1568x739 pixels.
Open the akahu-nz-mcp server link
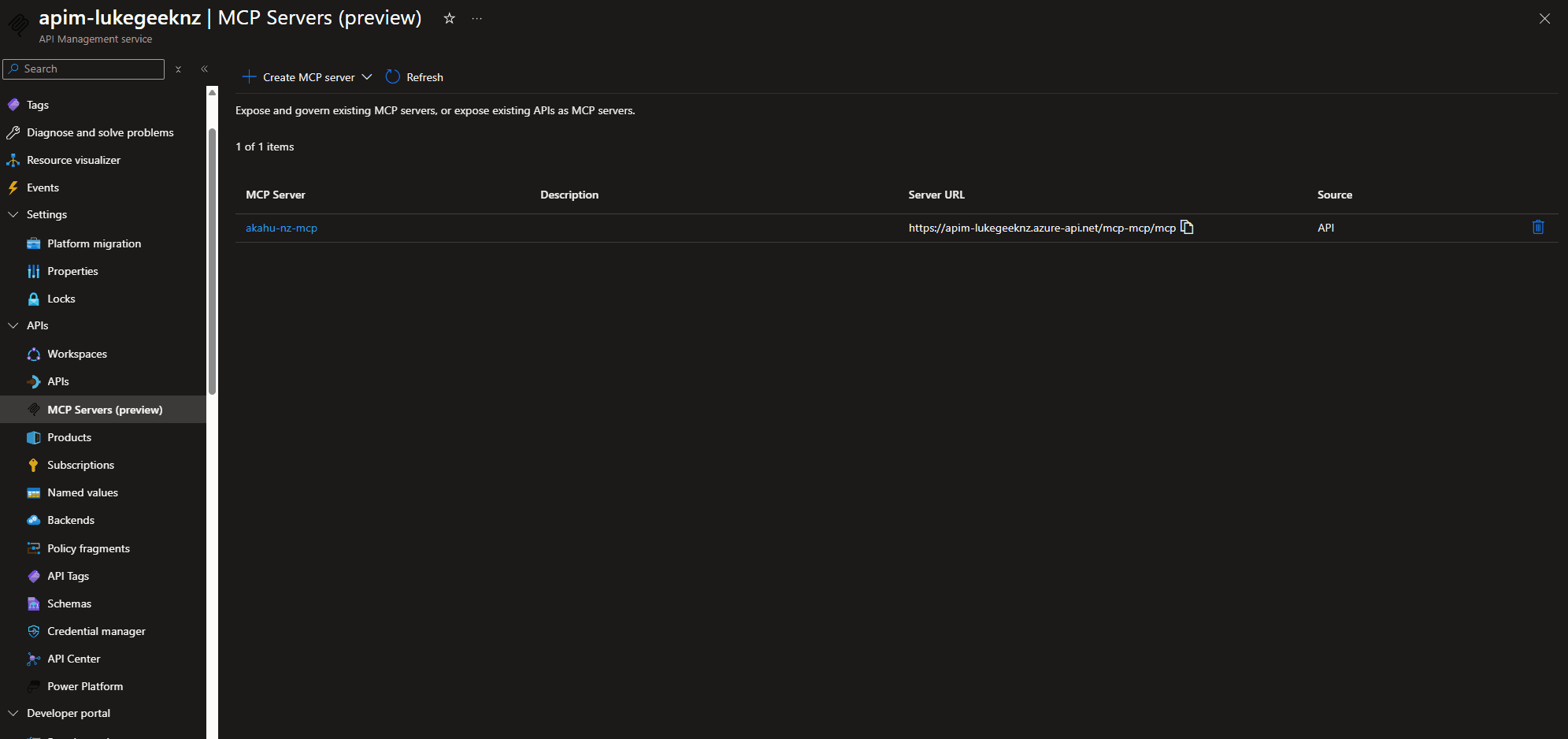pyautogui.click(x=281, y=228)
